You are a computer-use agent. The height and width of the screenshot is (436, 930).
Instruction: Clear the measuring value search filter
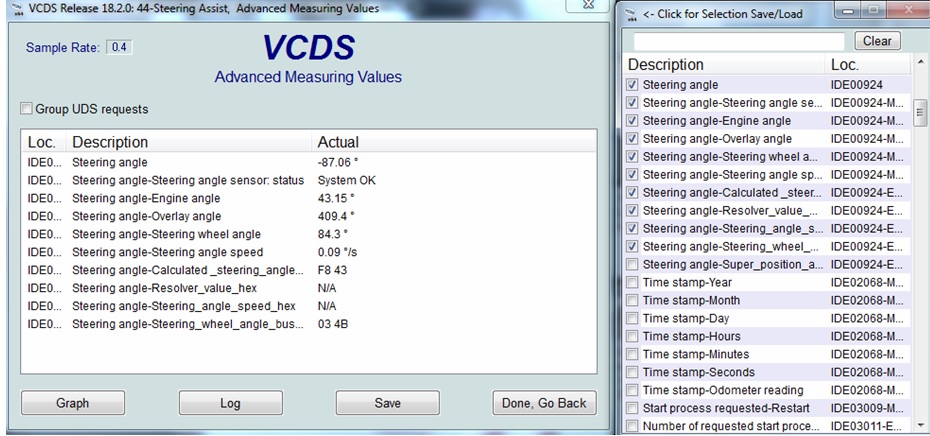pos(877,41)
